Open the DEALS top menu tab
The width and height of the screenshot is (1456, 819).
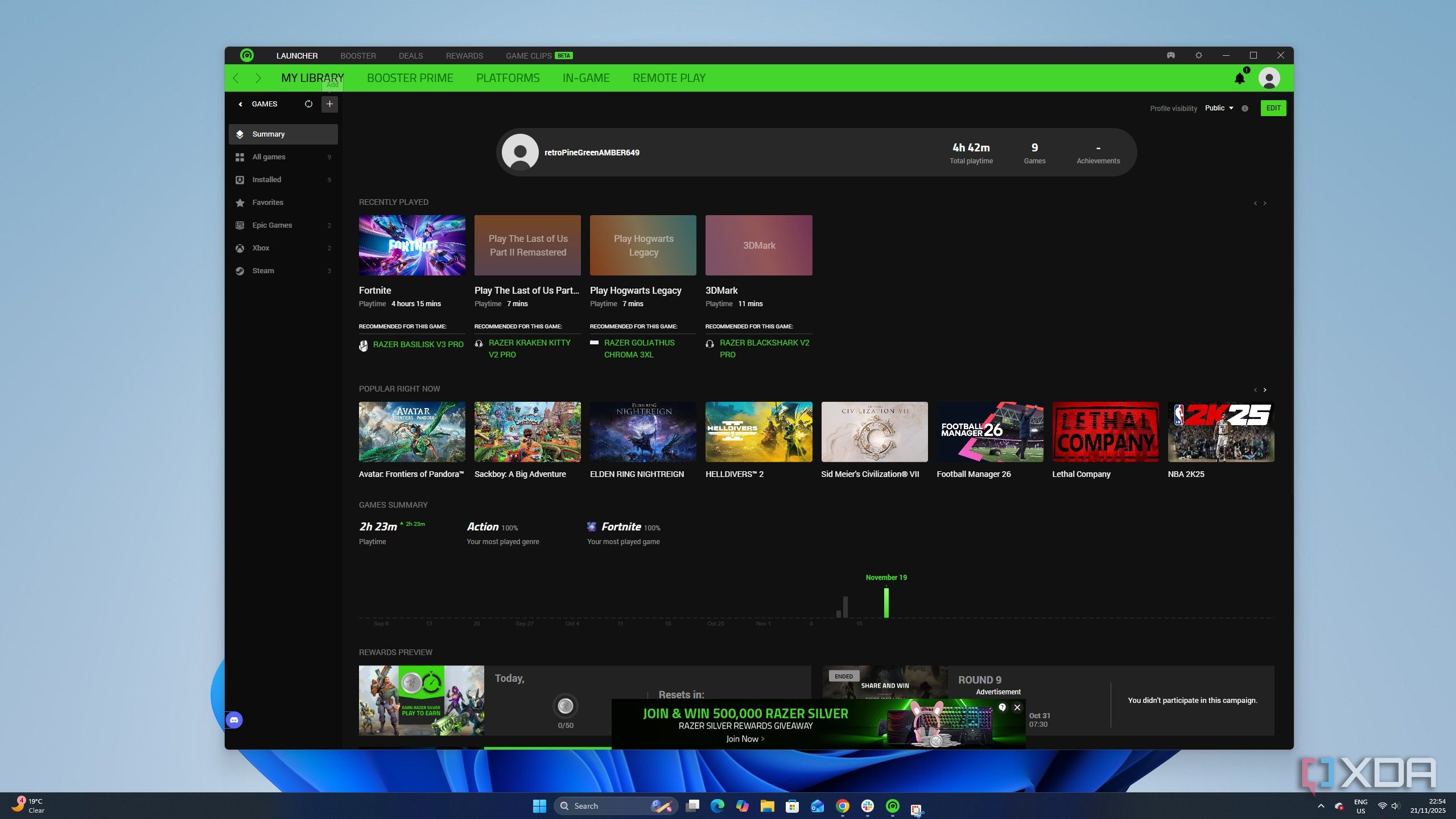click(410, 56)
